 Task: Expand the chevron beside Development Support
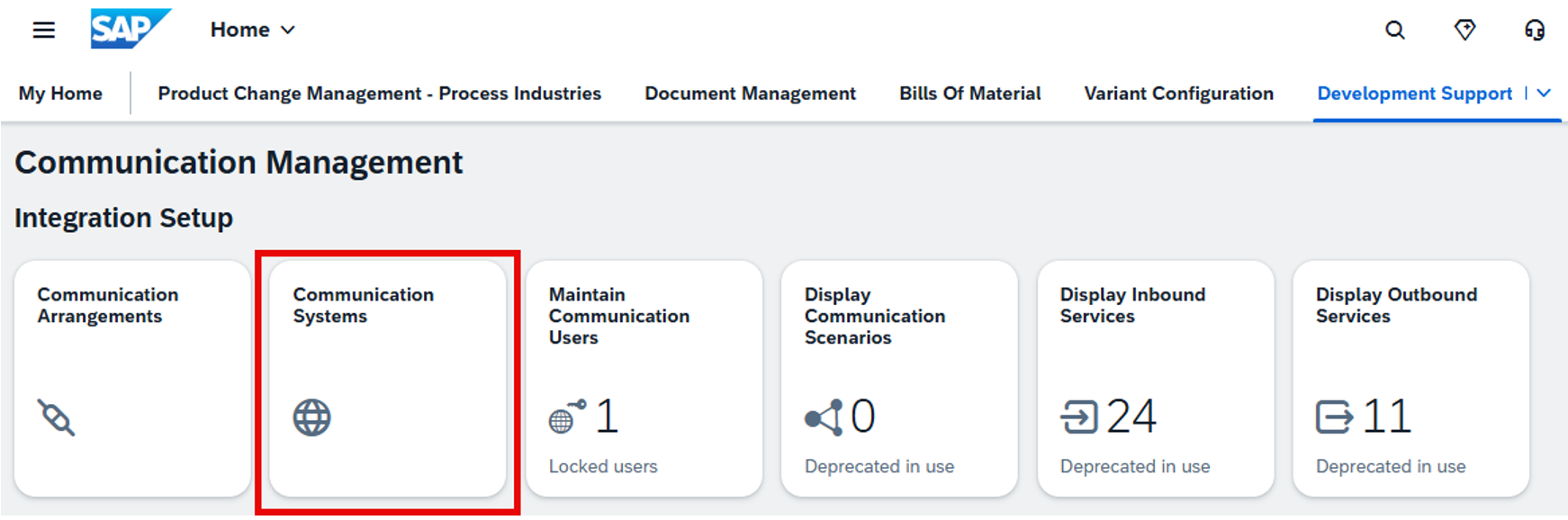tap(1544, 93)
